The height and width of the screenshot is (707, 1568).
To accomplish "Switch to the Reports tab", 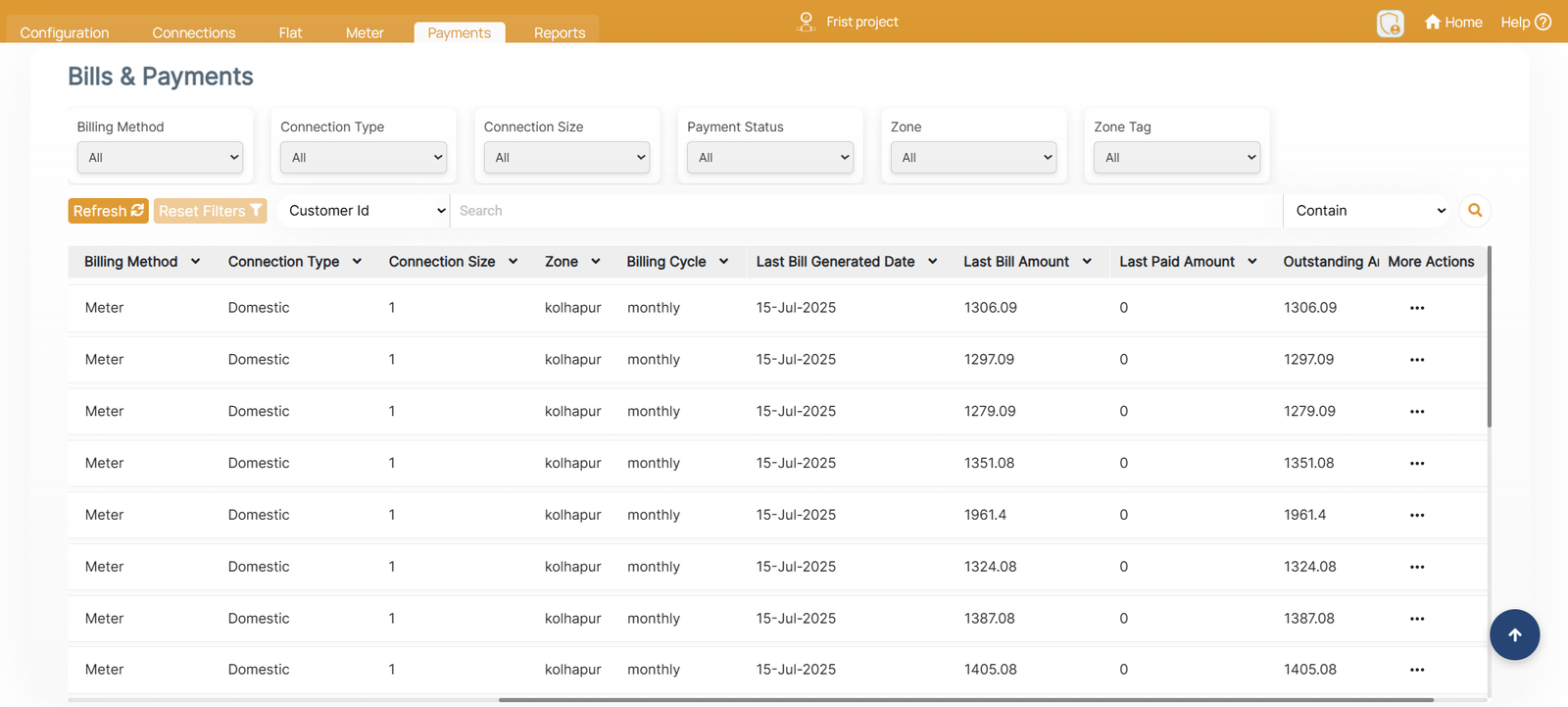I will pos(560,32).
